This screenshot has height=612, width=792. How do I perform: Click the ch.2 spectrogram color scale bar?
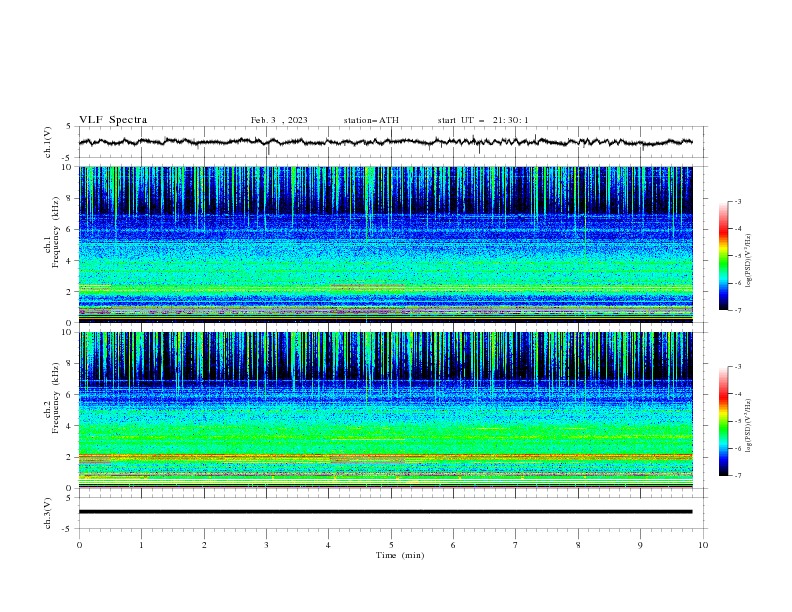723,421
